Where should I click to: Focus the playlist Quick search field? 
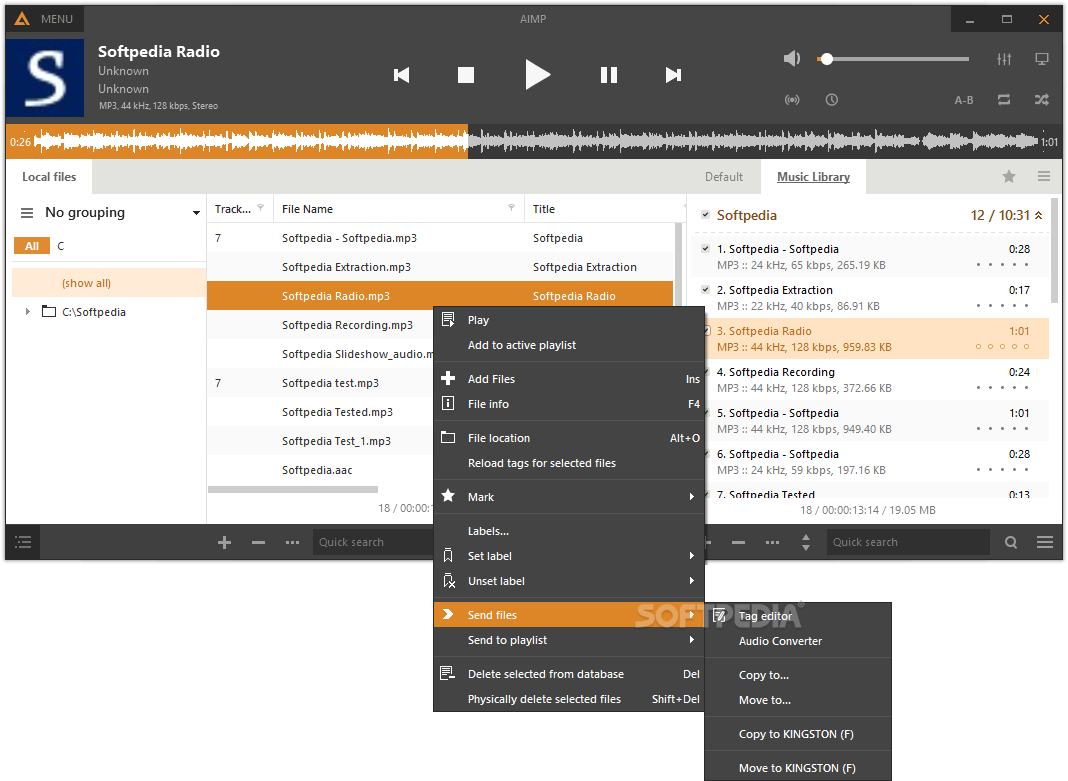click(907, 543)
